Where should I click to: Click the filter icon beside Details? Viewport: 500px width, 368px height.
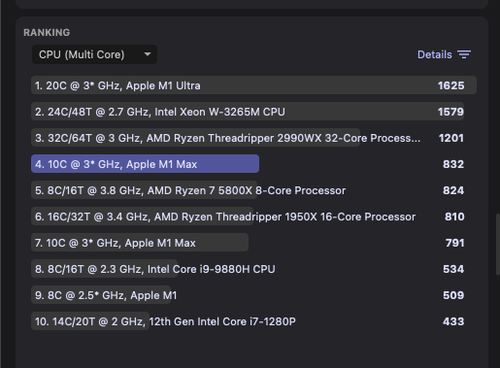(464, 54)
